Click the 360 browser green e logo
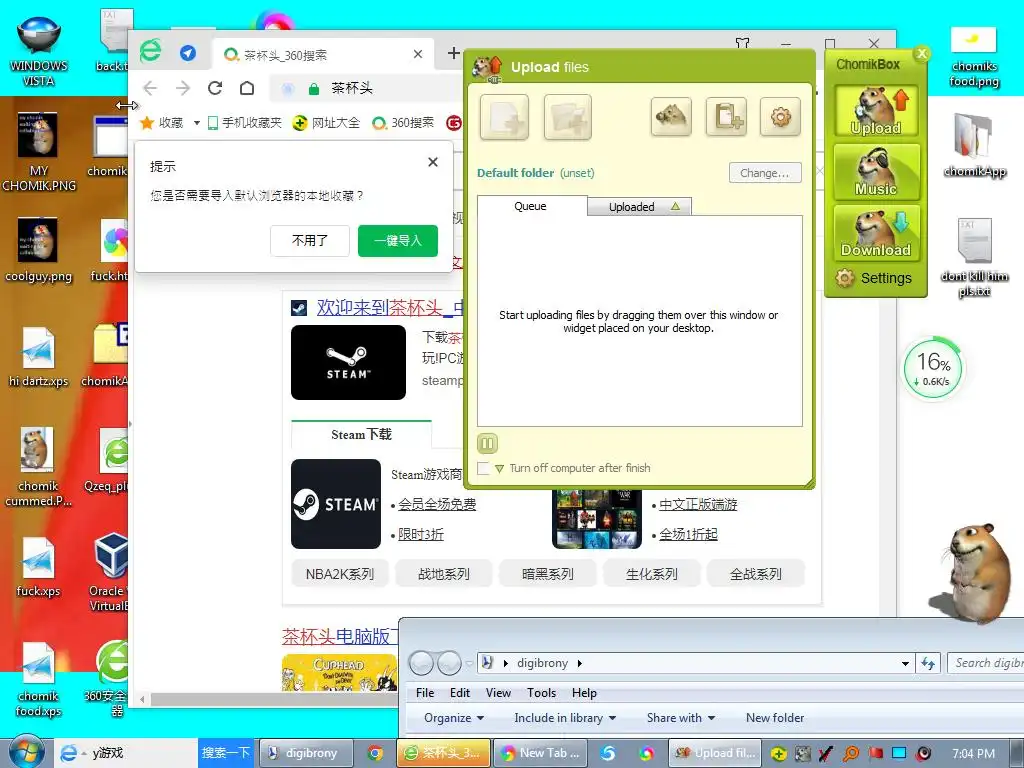Viewport: 1024px width, 768px height. (x=151, y=51)
